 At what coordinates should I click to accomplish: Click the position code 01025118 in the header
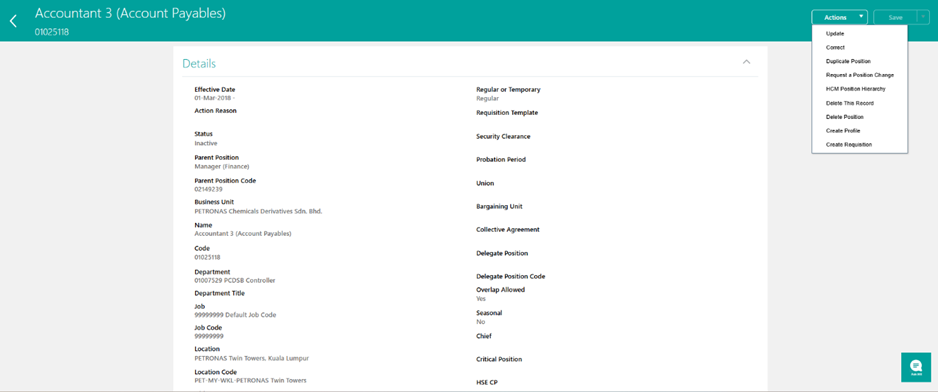[51, 32]
